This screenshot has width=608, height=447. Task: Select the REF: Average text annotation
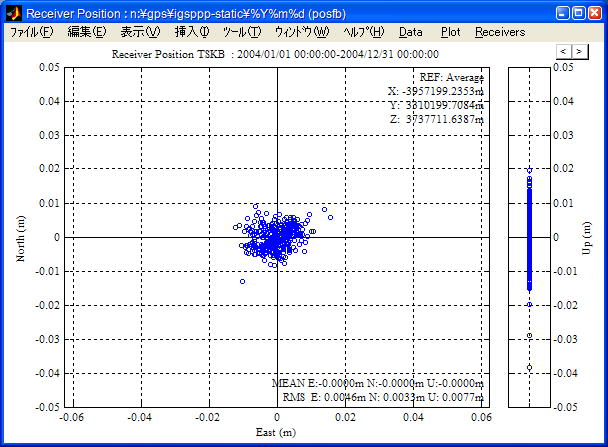pyautogui.click(x=451, y=76)
